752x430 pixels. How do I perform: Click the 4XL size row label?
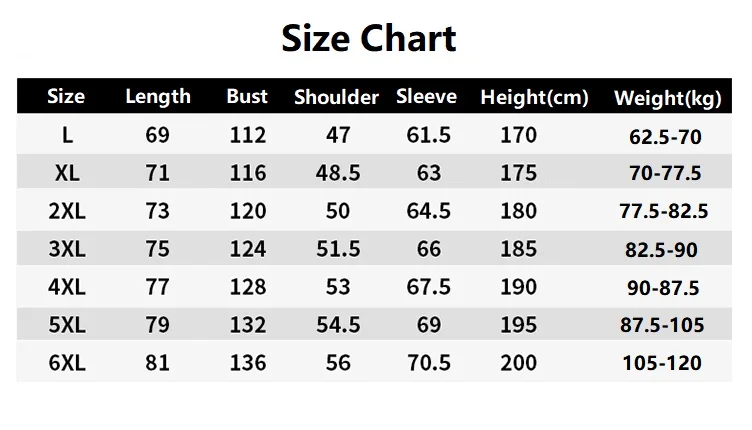click(x=67, y=287)
